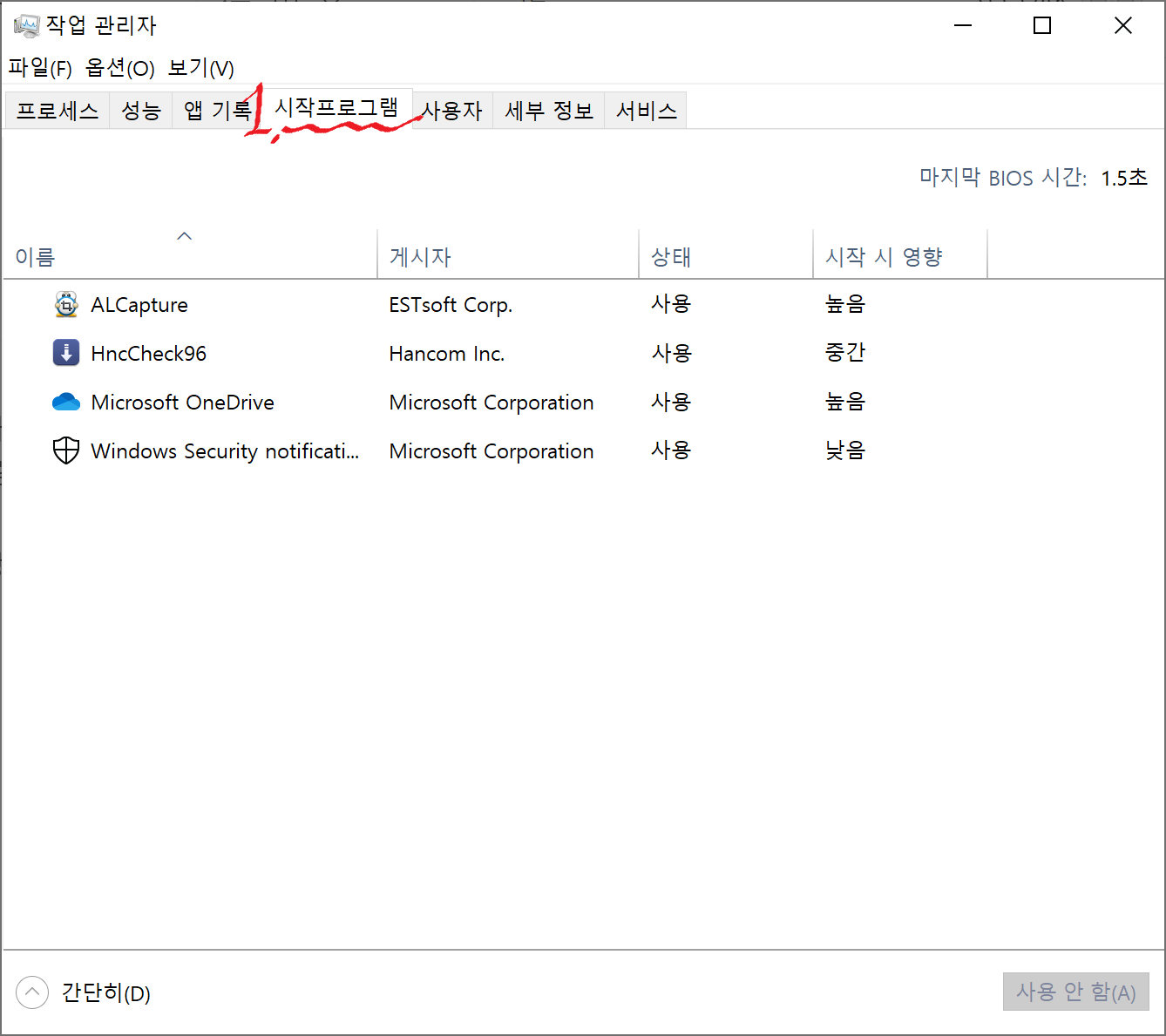This screenshot has width=1166, height=1036.
Task: Click the ALCapture app icon
Action: click(66, 305)
